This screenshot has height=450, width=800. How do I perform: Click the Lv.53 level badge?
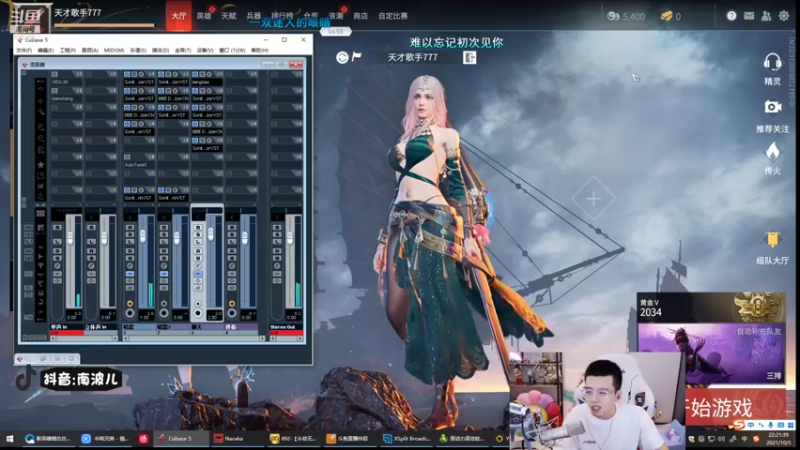(x=336, y=31)
